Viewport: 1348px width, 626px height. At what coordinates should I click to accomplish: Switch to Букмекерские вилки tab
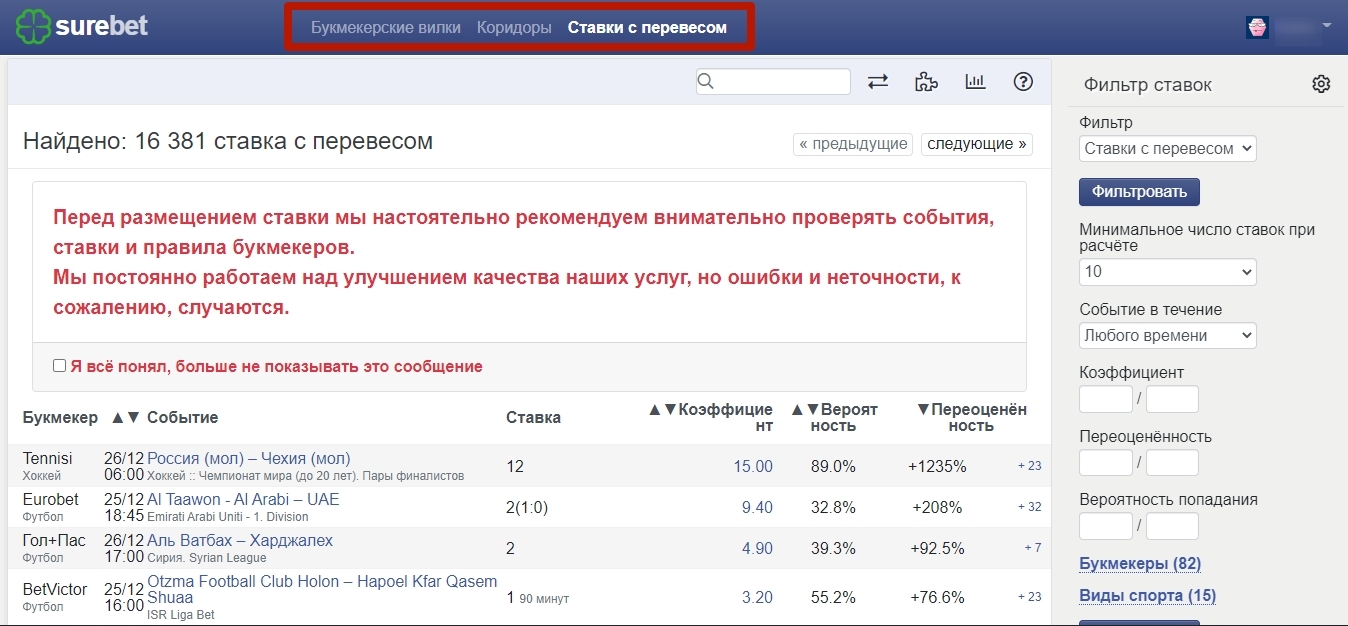click(x=386, y=28)
